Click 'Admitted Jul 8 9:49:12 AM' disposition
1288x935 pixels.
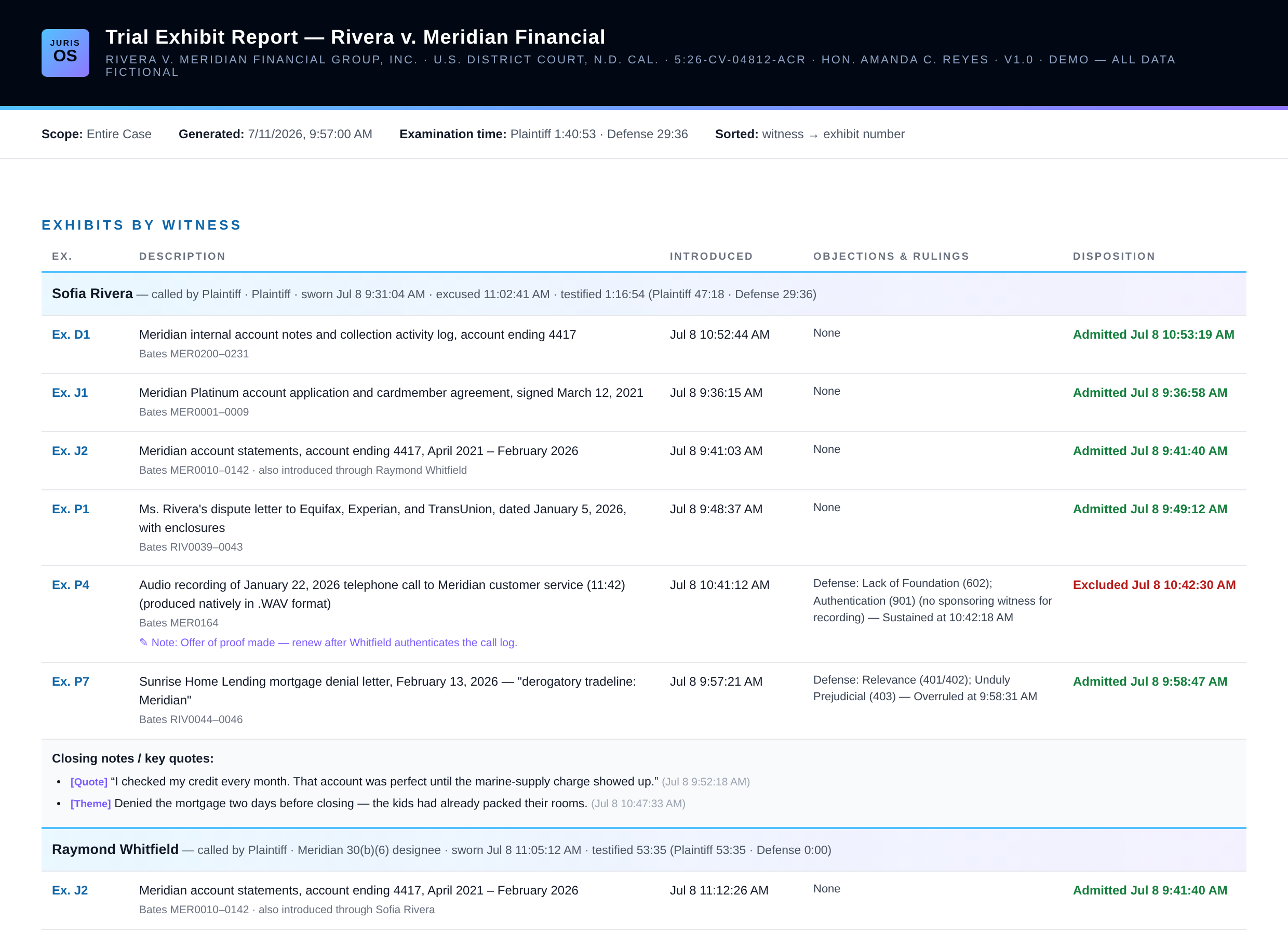[x=1150, y=509]
